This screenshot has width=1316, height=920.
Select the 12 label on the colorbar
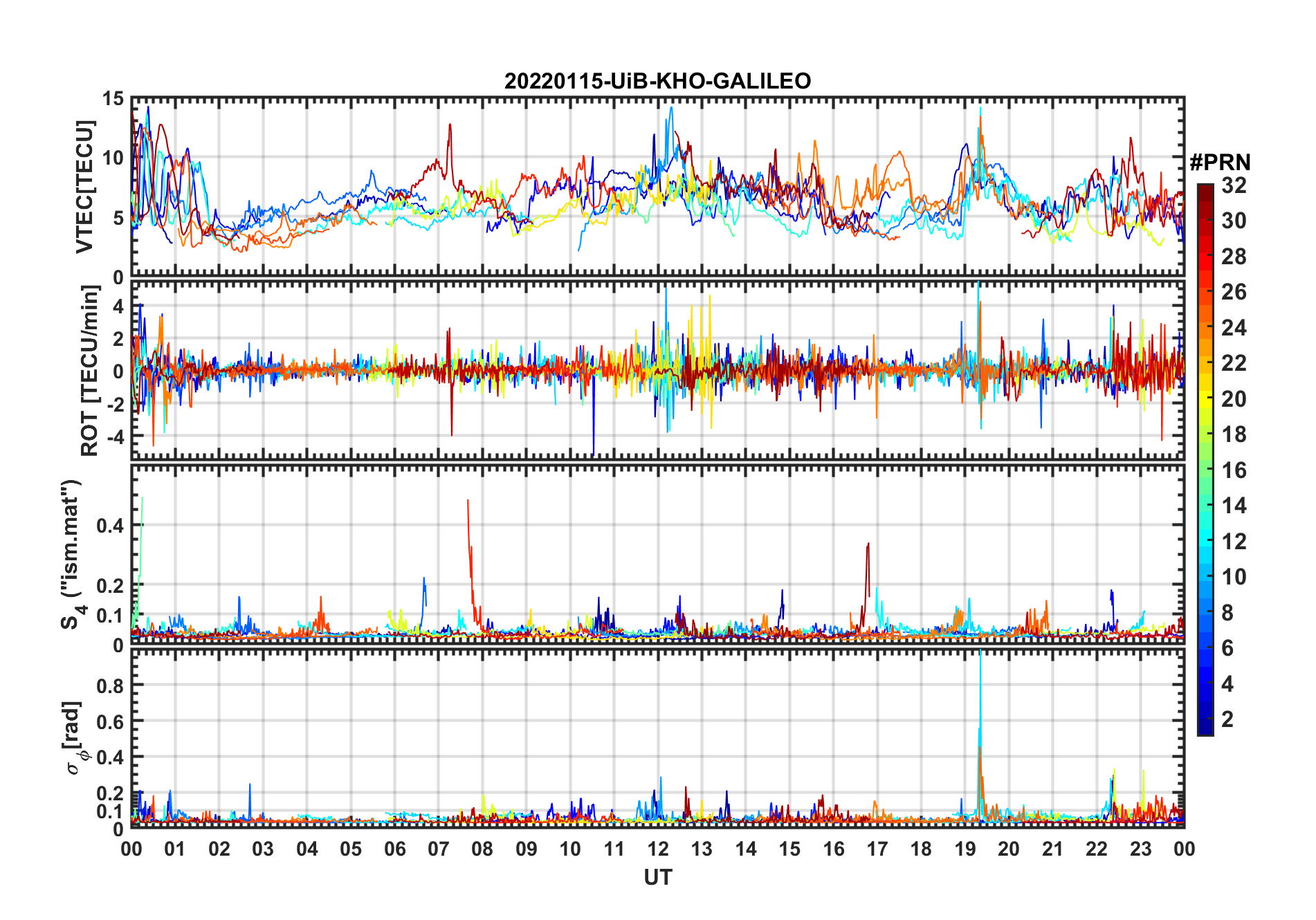[x=1234, y=542]
